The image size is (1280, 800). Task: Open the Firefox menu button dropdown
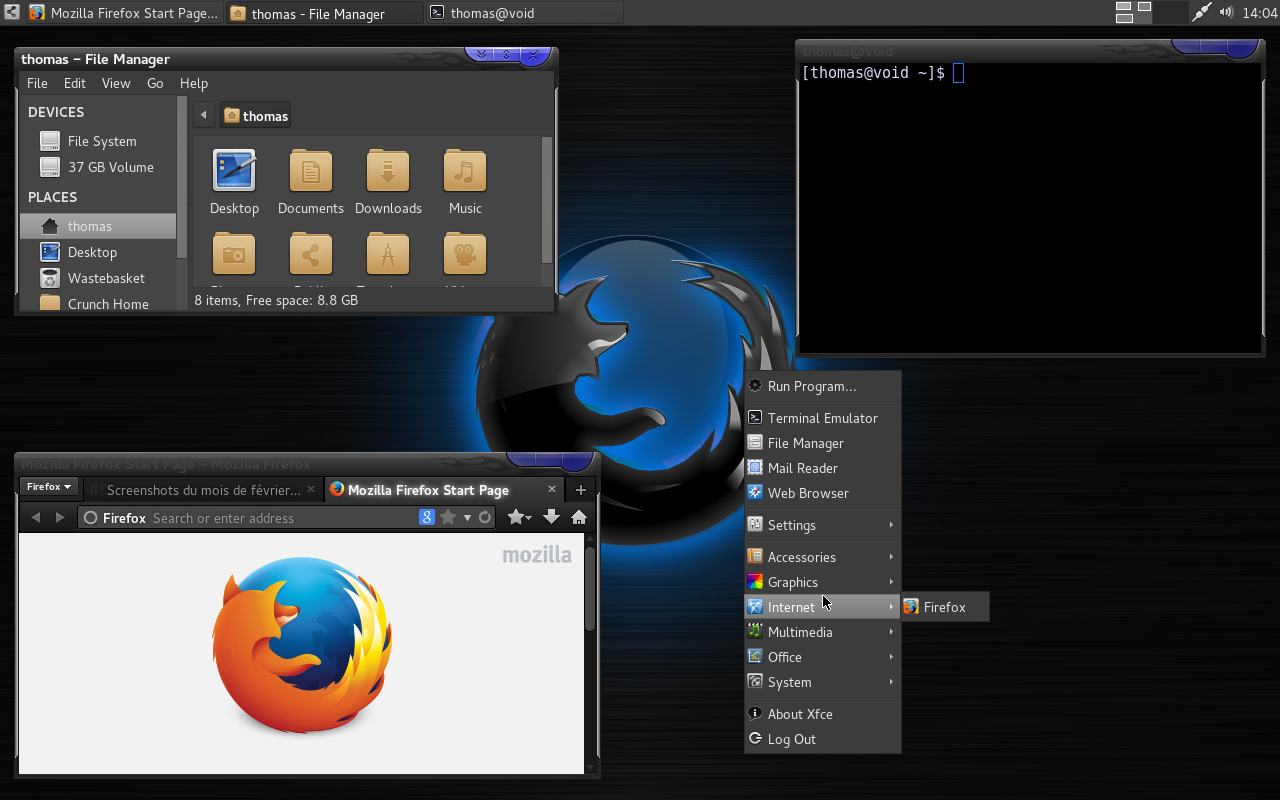tap(48, 487)
